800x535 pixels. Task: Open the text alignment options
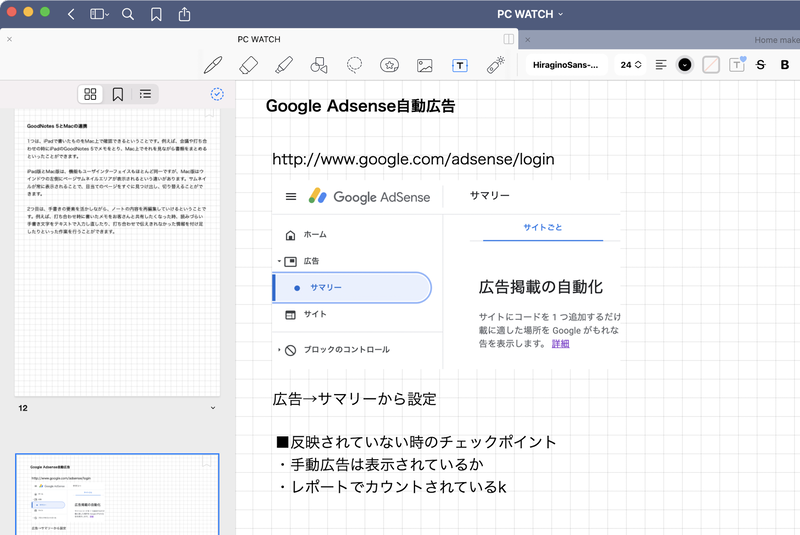[661, 65]
